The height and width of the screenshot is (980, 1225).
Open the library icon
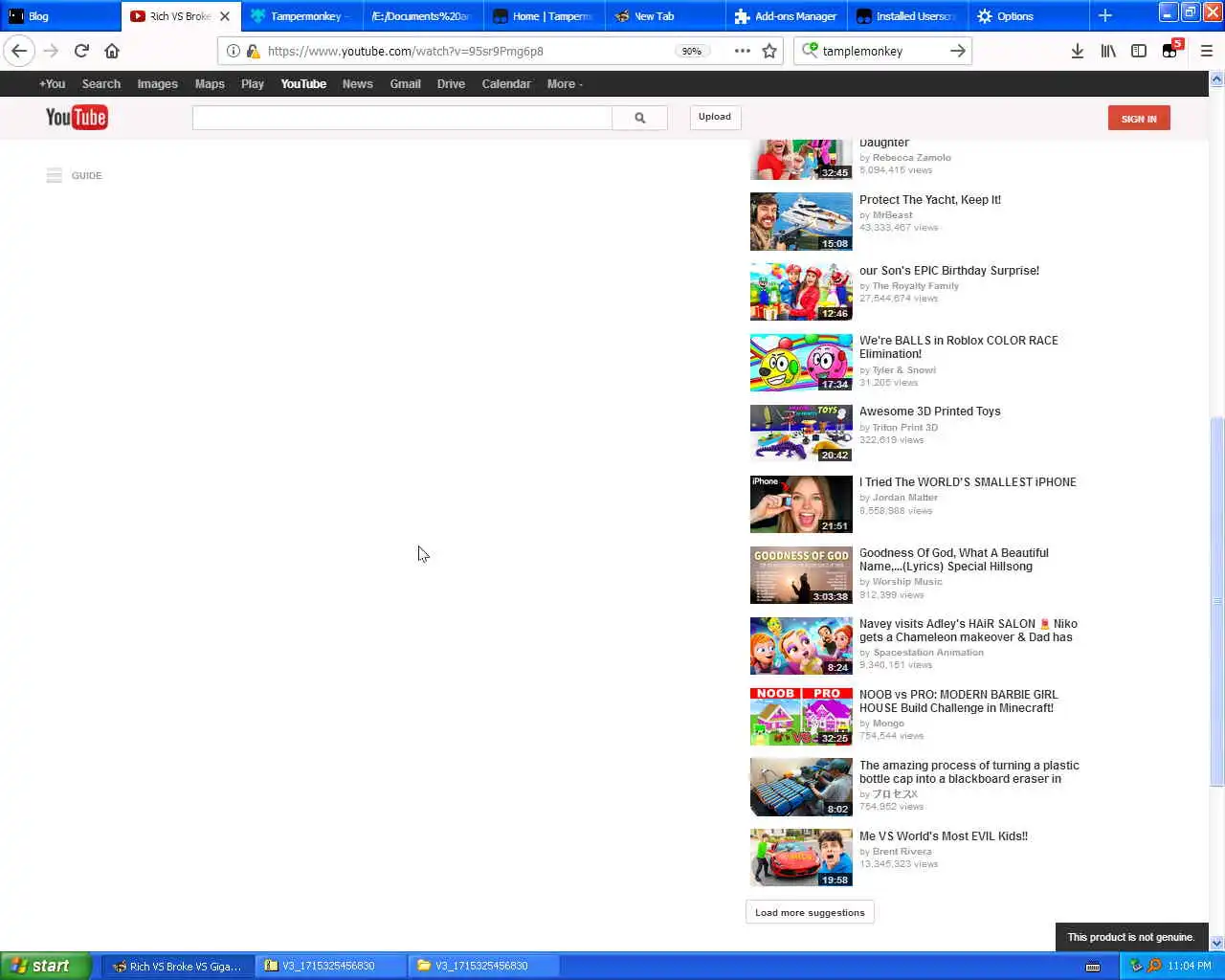coord(1108,51)
